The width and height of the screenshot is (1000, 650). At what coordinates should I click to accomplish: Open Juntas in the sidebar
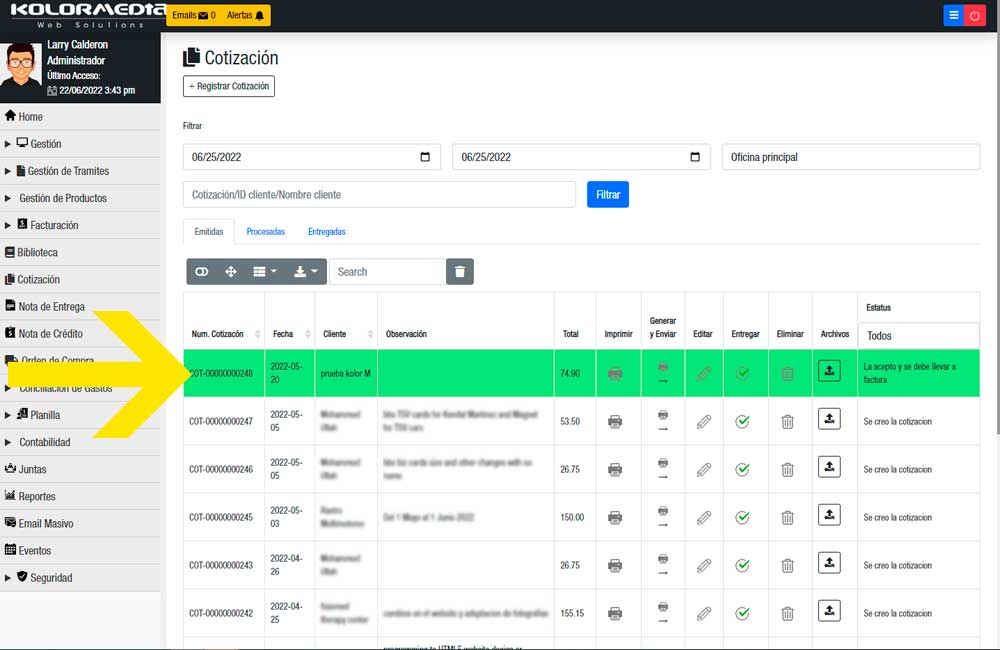point(80,469)
